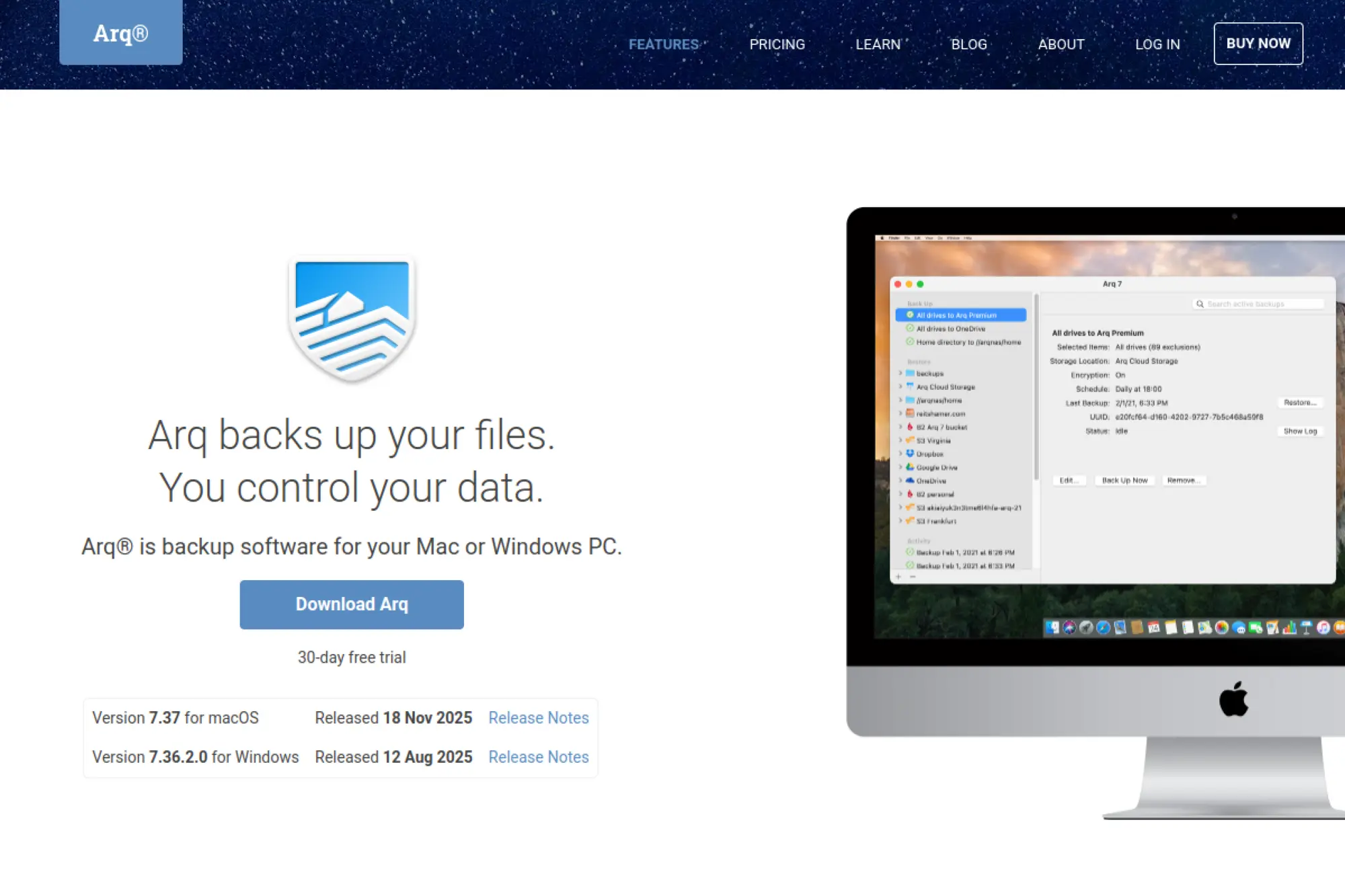Click the checkmark beside Backup Feb 1 at 6:33 PM
Viewport: 1345px width, 896px height.
[910, 566]
